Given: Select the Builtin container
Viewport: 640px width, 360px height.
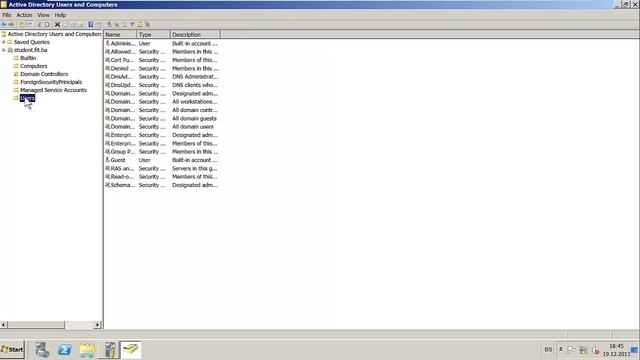Looking at the screenshot, I should pos(28,58).
